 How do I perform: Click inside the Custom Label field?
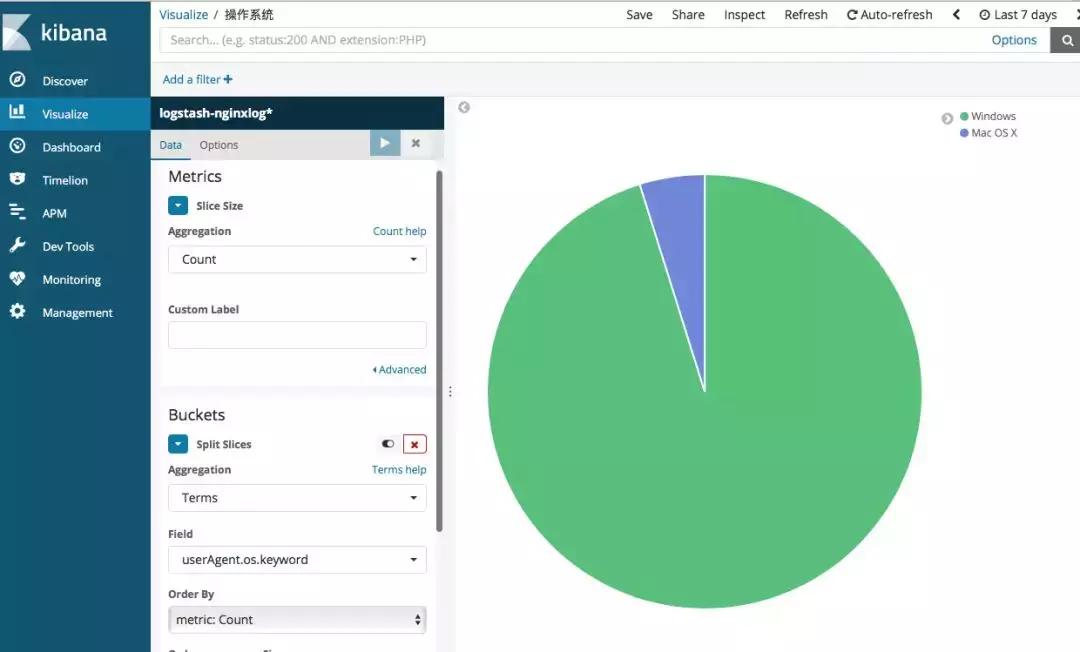click(296, 334)
